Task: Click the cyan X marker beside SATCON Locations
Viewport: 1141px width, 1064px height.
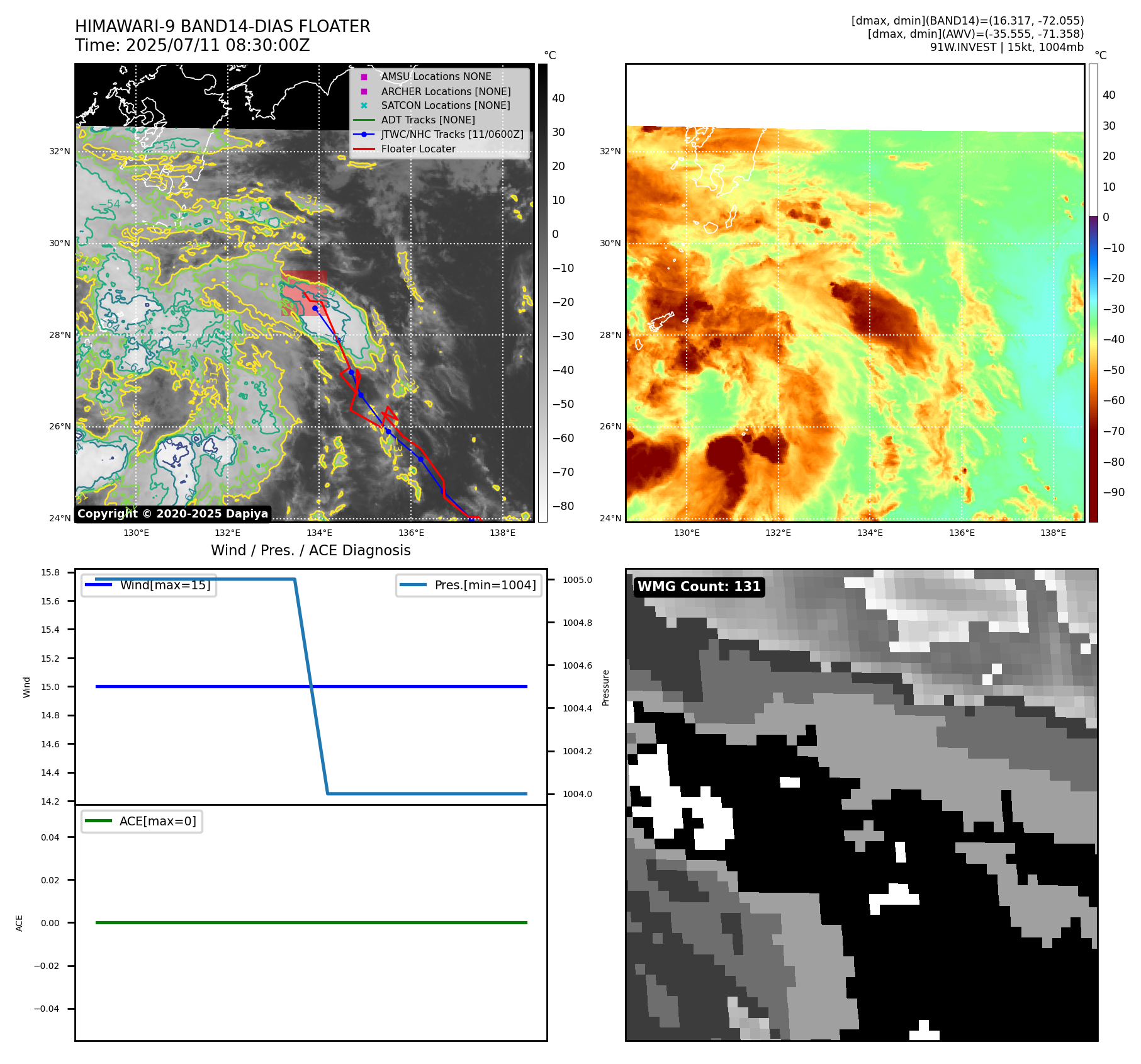Action: pos(364,106)
